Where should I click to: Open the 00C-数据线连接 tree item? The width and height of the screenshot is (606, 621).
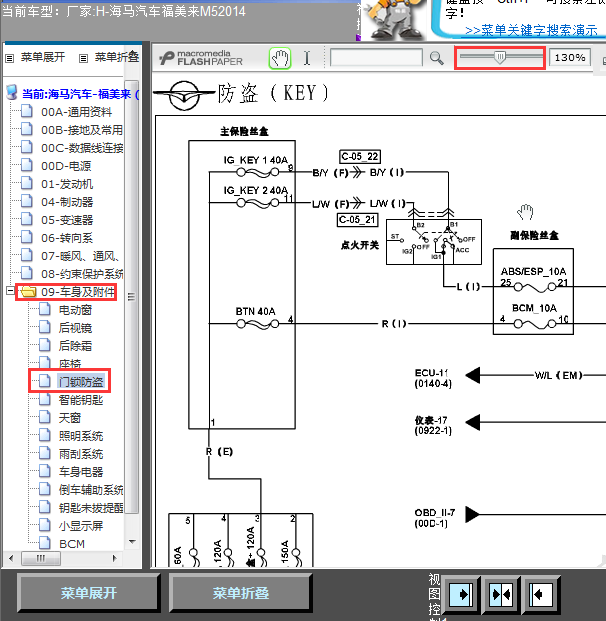(82, 148)
